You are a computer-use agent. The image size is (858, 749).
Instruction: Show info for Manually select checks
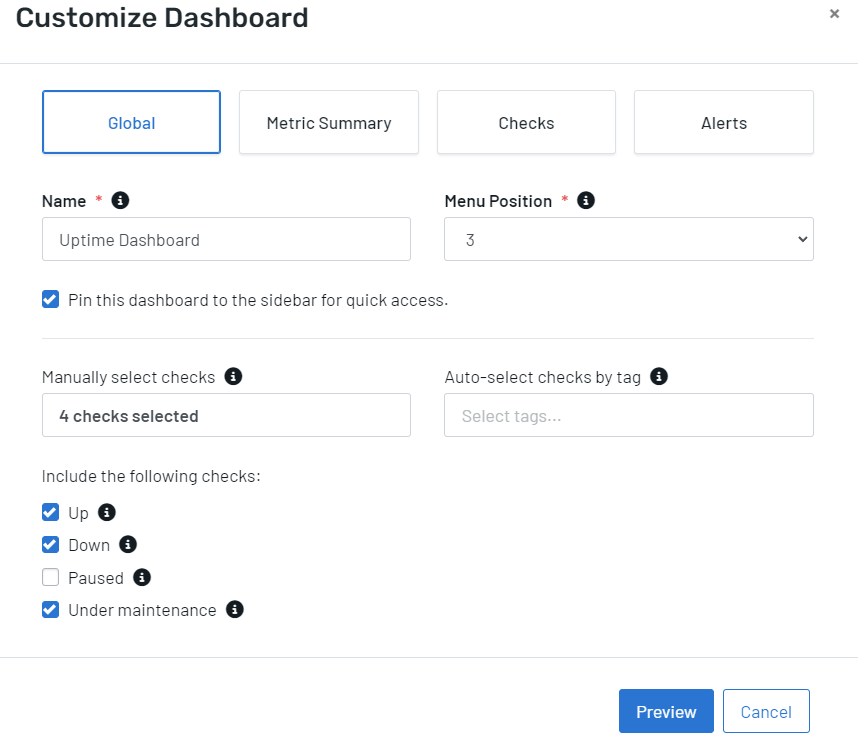tap(233, 376)
